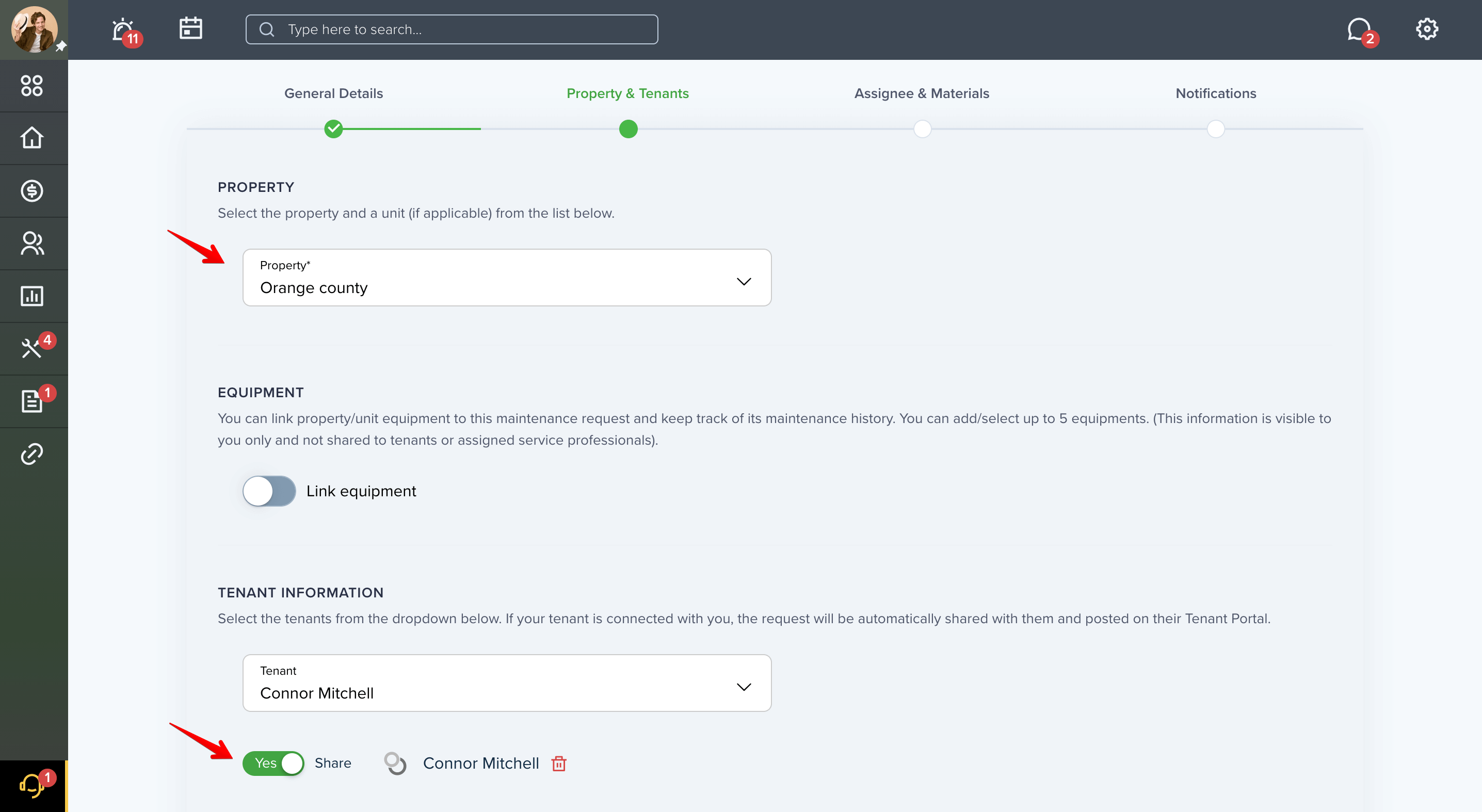Image resolution: width=1482 pixels, height=812 pixels.
Task: Click the Property dropdown chevron arrow
Action: click(x=744, y=282)
